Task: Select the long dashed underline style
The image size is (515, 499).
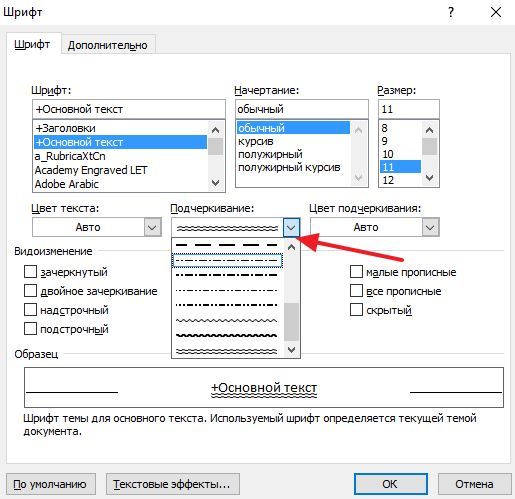Action: tap(227, 245)
